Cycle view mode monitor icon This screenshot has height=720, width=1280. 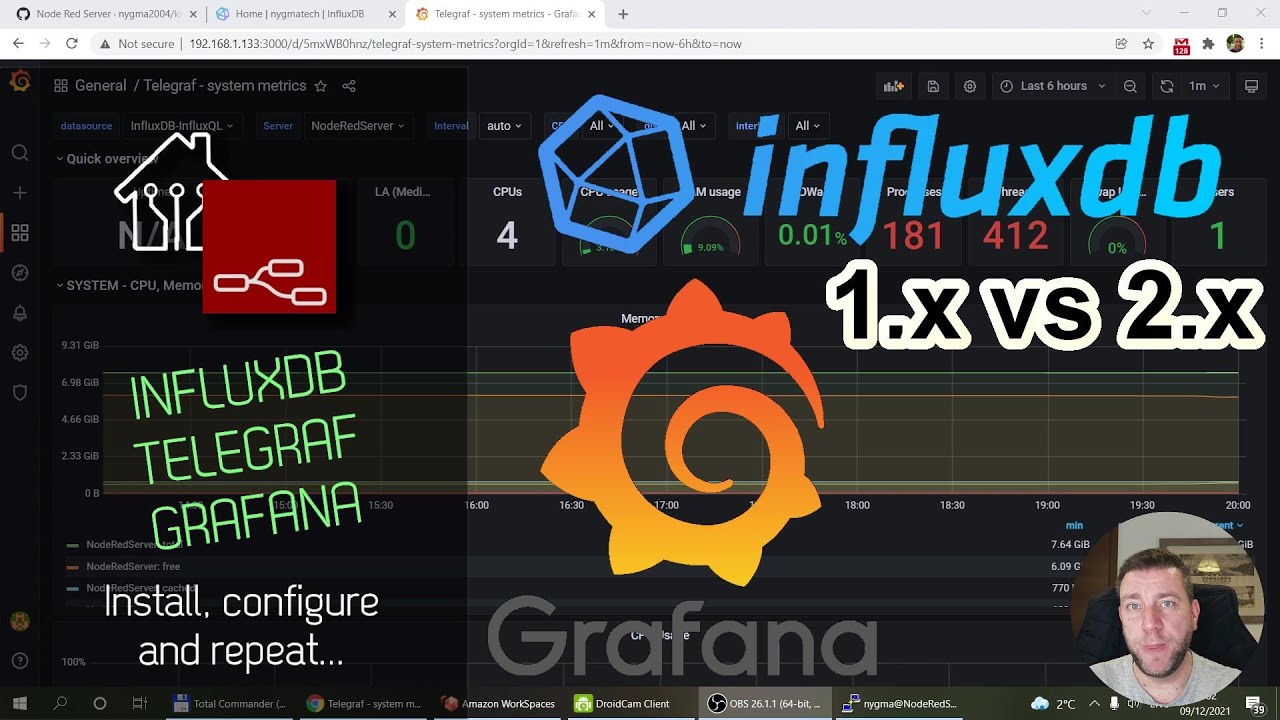coord(1251,86)
